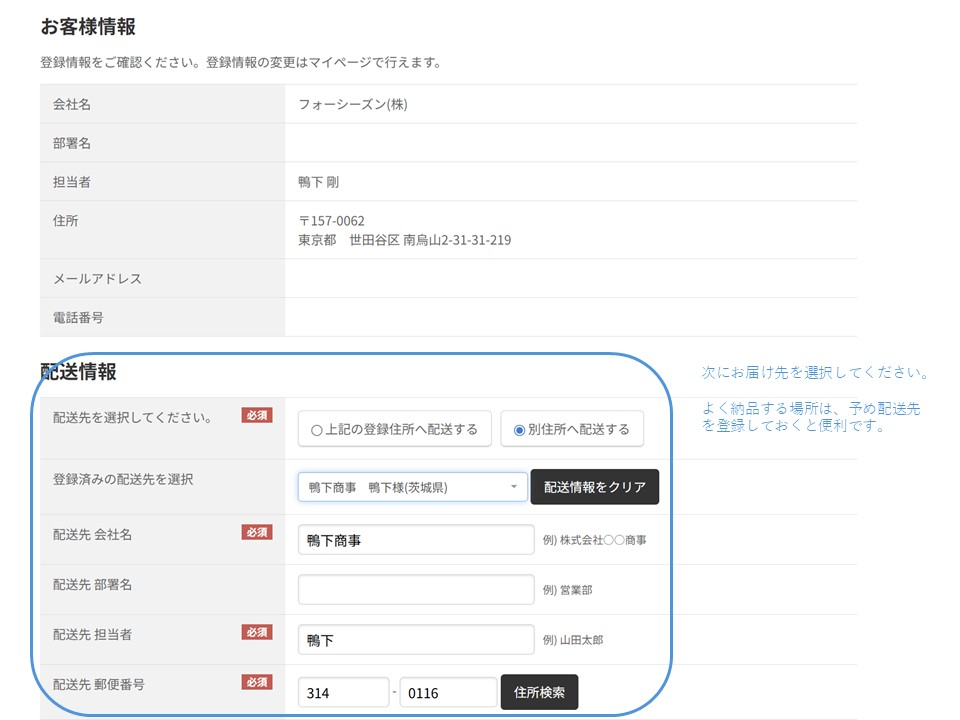Click the company name value フォーシーズン(株)
The width and height of the screenshot is (960, 720).
point(353,105)
